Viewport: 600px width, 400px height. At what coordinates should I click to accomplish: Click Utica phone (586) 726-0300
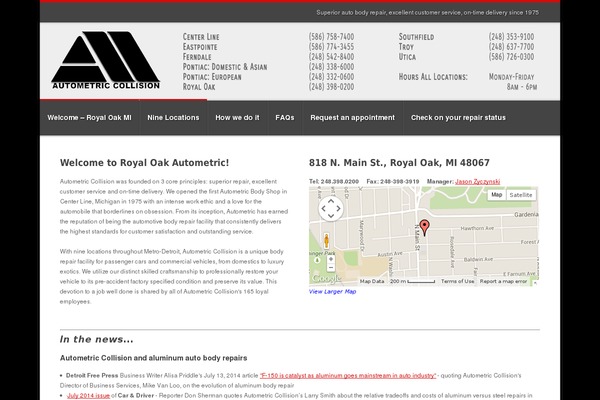[511, 57]
